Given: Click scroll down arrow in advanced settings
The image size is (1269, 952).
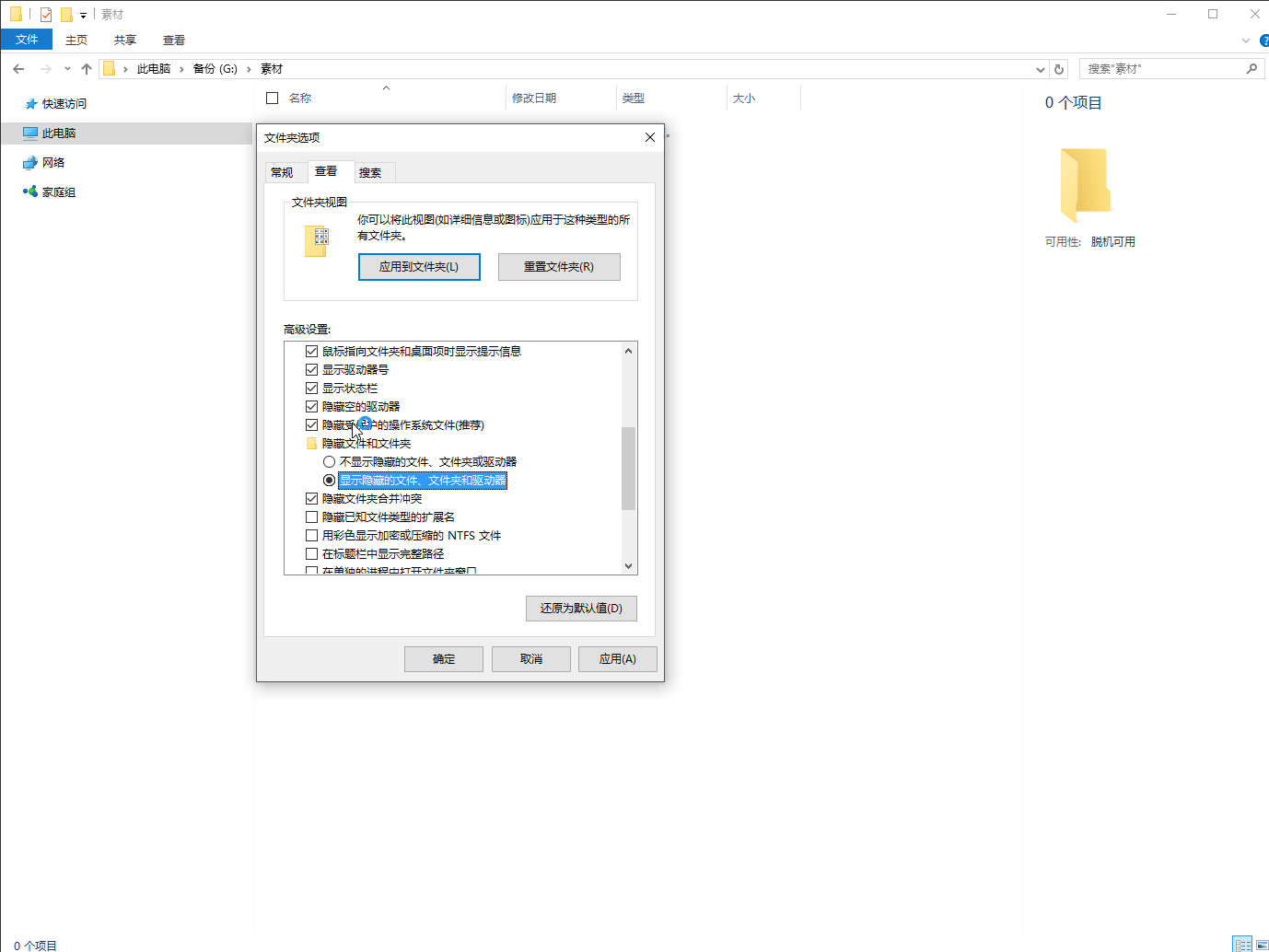Looking at the screenshot, I should [x=628, y=566].
